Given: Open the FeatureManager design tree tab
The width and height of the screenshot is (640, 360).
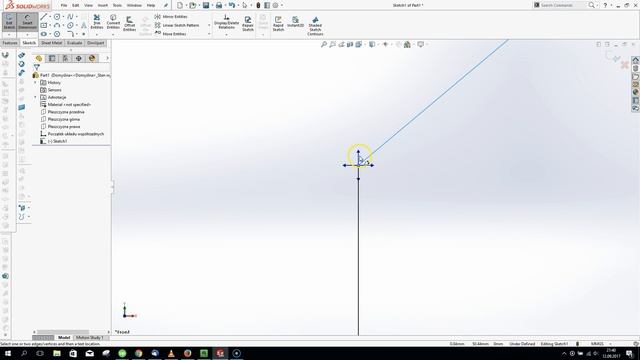Looking at the screenshot, I should [39, 58].
